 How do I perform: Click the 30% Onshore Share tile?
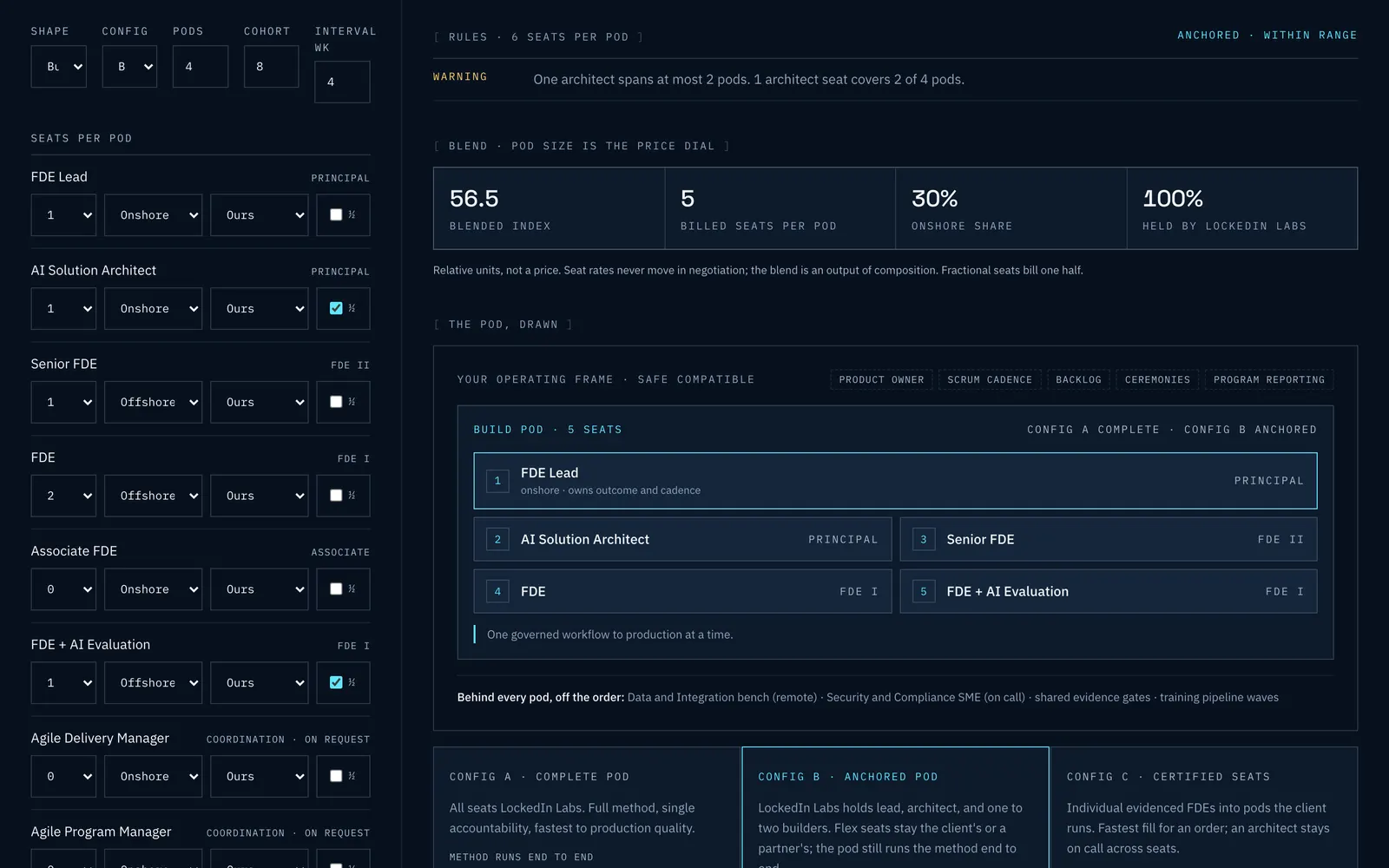pos(1011,208)
